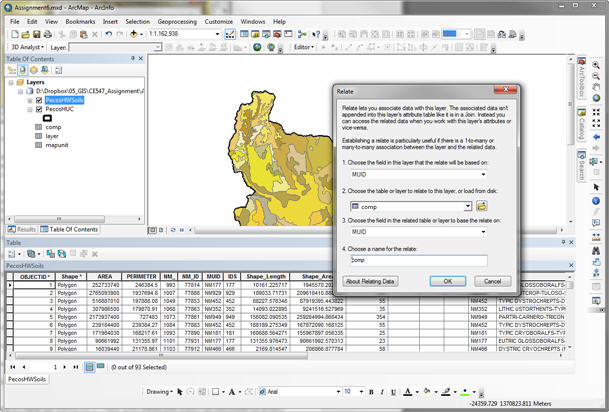The width and height of the screenshot is (609, 412).
Task: Open the Geoprocessing menu
Action: (x=177, y=22)
